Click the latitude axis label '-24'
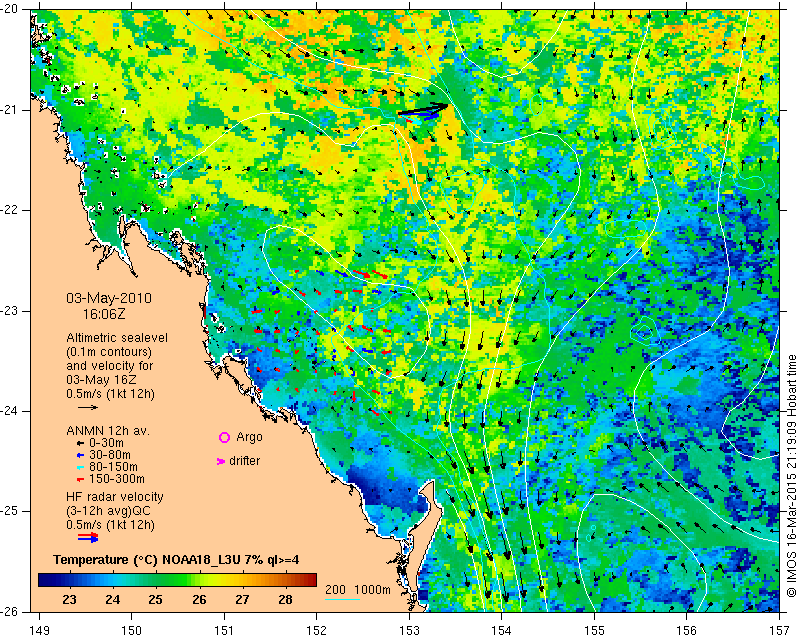Image resolution: width=800 pixels, height=640 pixels. [x=10, y=411]
